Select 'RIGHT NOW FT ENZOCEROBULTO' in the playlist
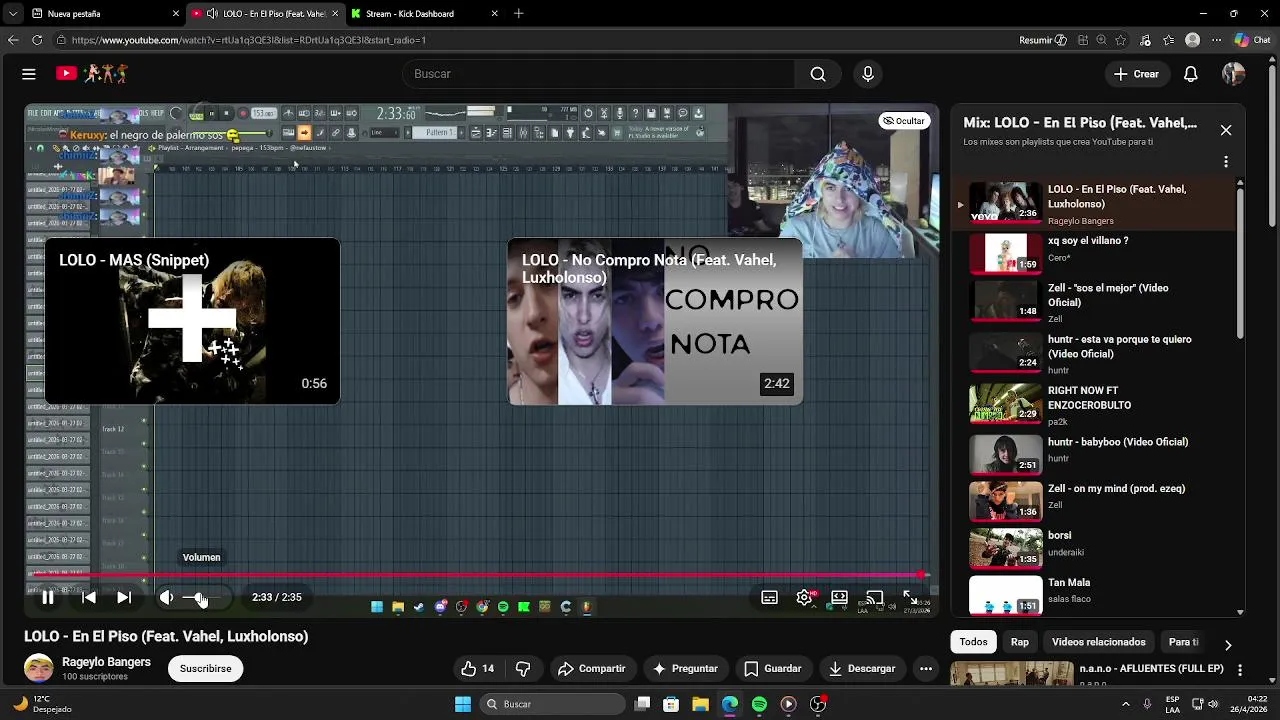Screen dimensions: 1280x720 (x=1095, y=404)
